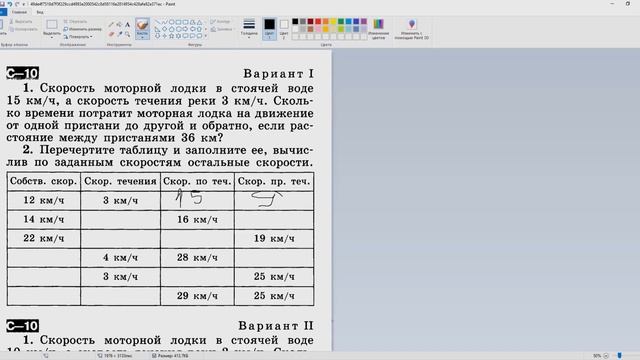Open the Rotate (Повернуть) dropdown
Image resolution: width=640 pixels, height=360 pixels.
click(x=78, y=37)
